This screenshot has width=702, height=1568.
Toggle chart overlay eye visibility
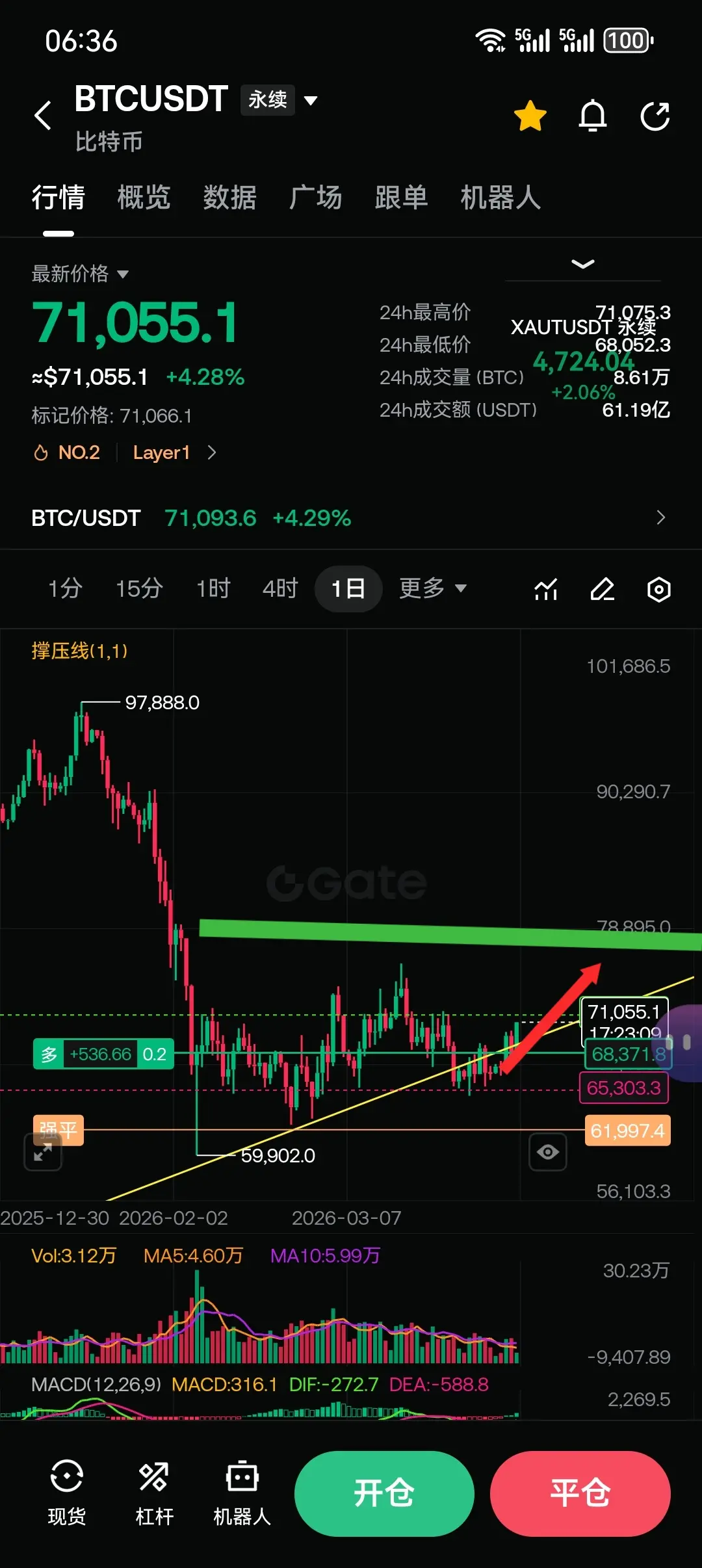(547, 1152)
